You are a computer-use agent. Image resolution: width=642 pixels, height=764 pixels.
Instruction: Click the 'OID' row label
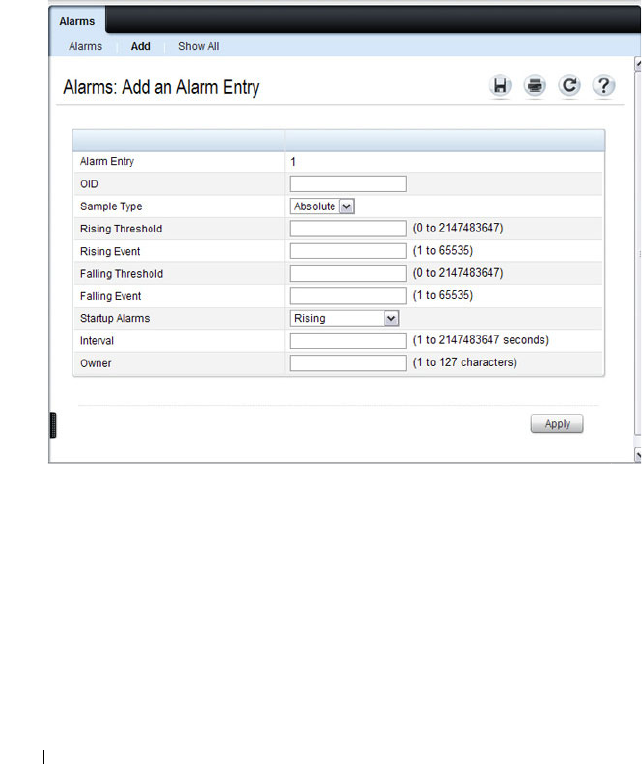89,184
